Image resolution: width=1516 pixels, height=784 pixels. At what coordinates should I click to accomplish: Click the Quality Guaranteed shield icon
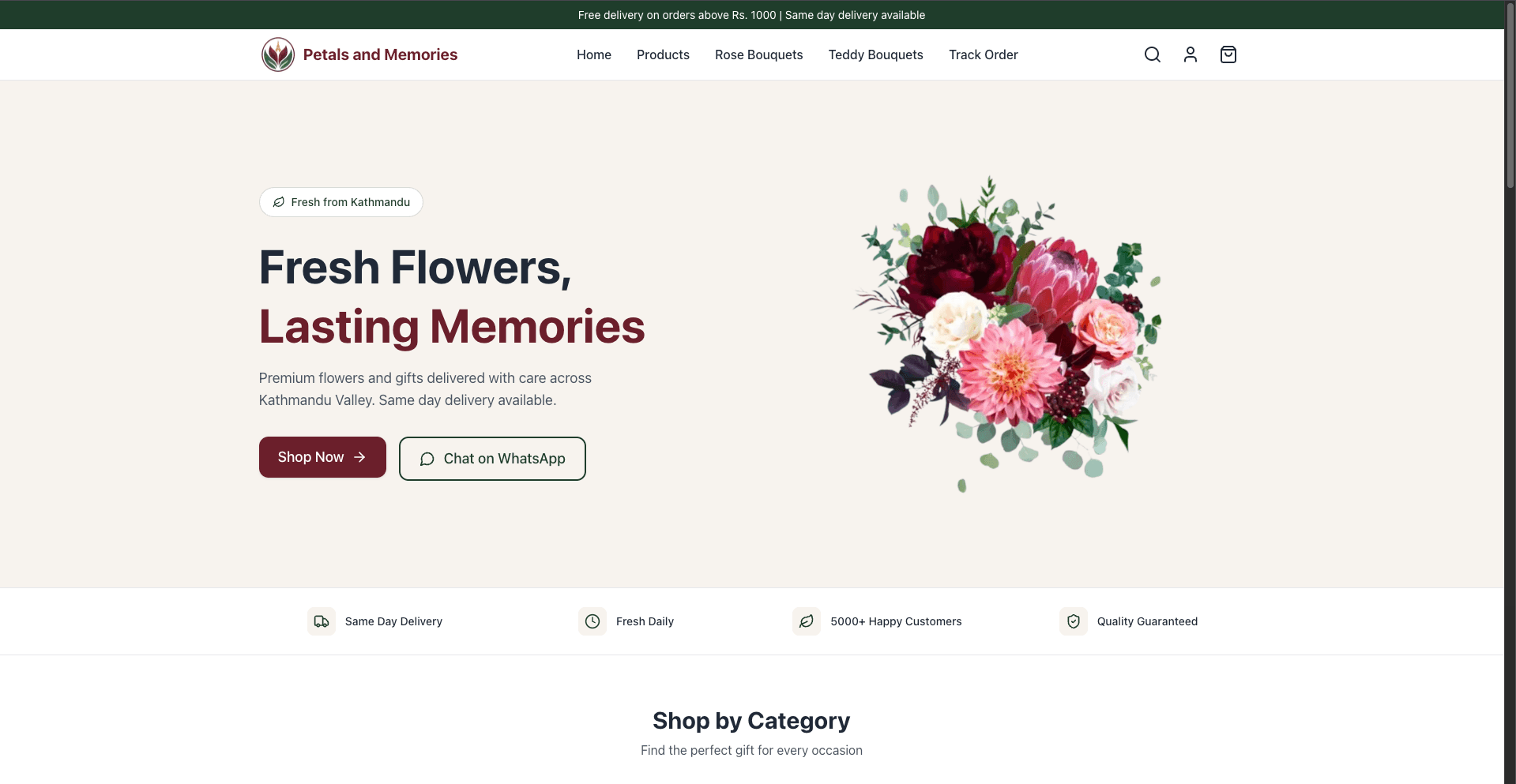[1074, 621]
